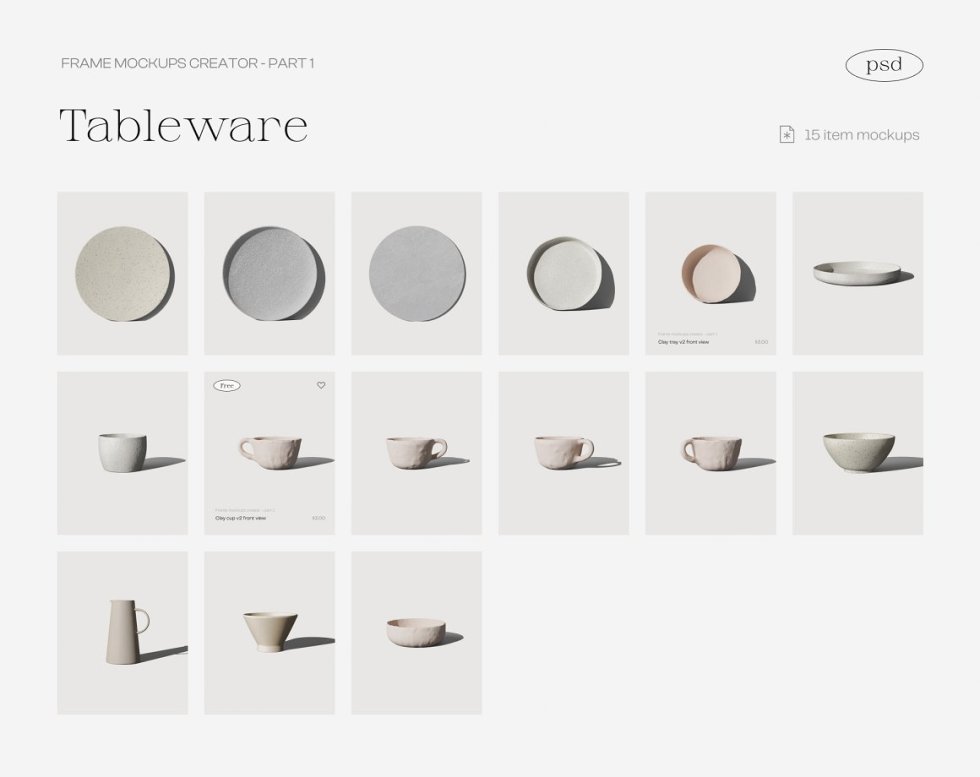Open the handleless white speckled cup thumbnail
The image size is (980, 777).
[x=122, y=453]
